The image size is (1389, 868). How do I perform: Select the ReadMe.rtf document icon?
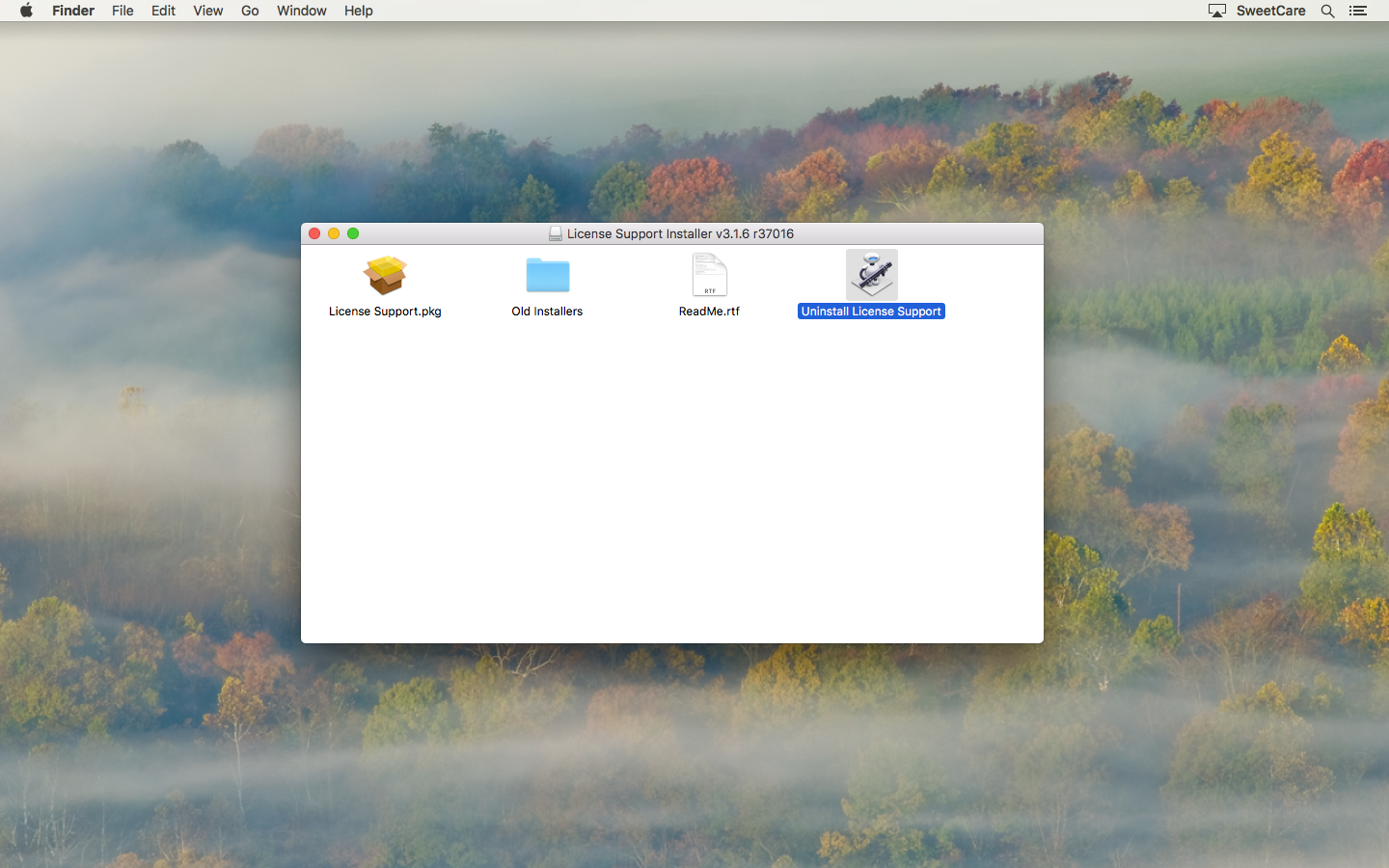[709, 276]
